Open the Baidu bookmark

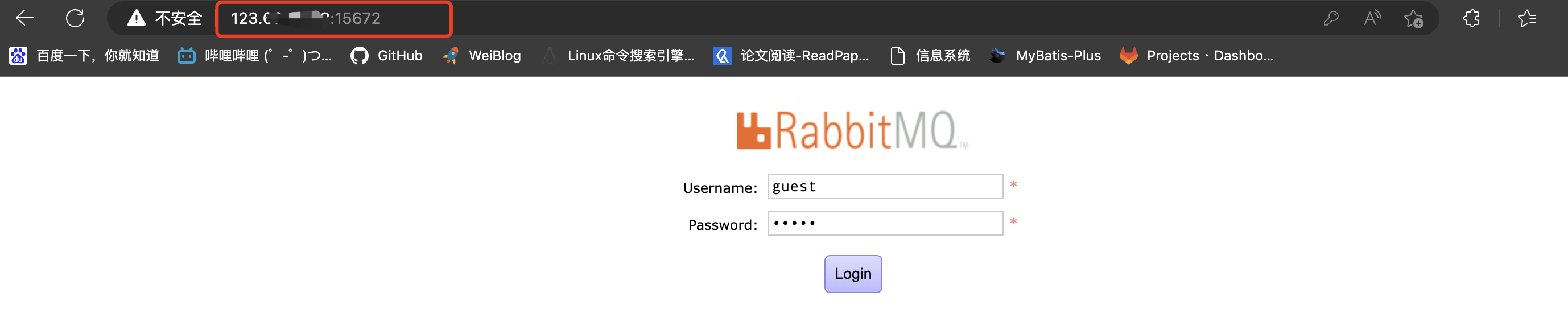click(x=85, y=56)
